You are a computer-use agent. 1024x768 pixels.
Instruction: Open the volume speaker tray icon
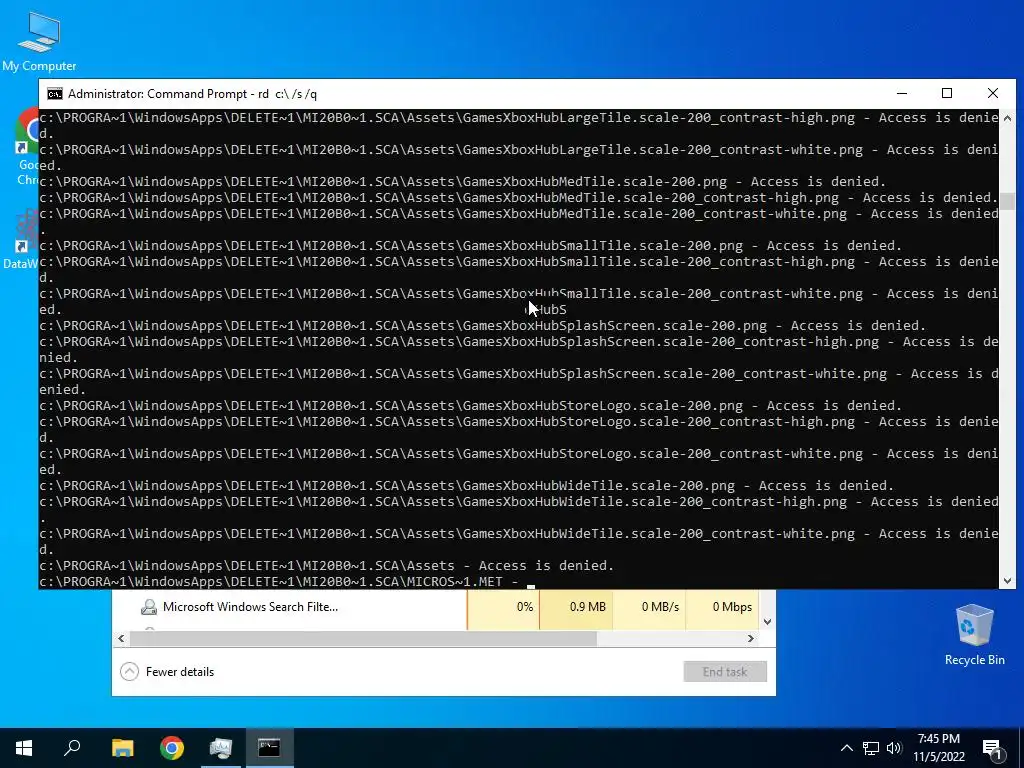[x=894, y=748]
